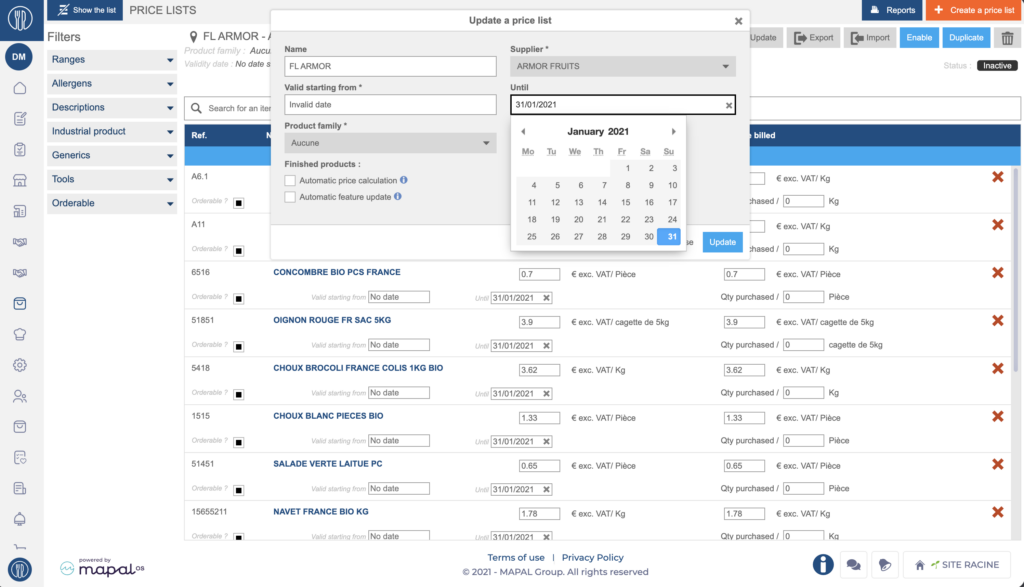Toggle Orderable checkbox for A11 row
The image size is (1024, 587).
click(x=238, y=251)
